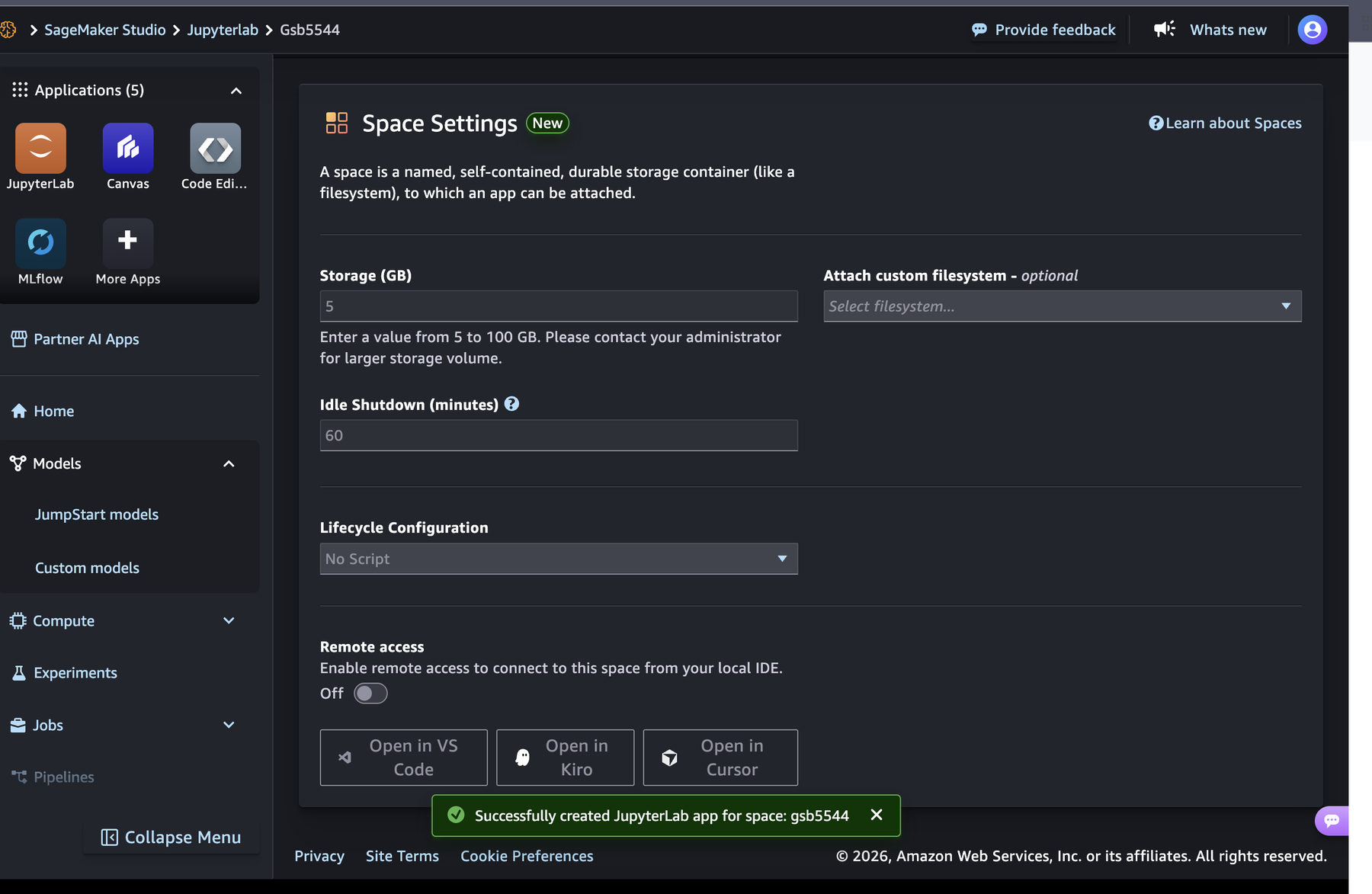Viewport: 1372px width, 894px height.
Task: Click the Whats new megaphone icon
Action: pos(1164,30)
